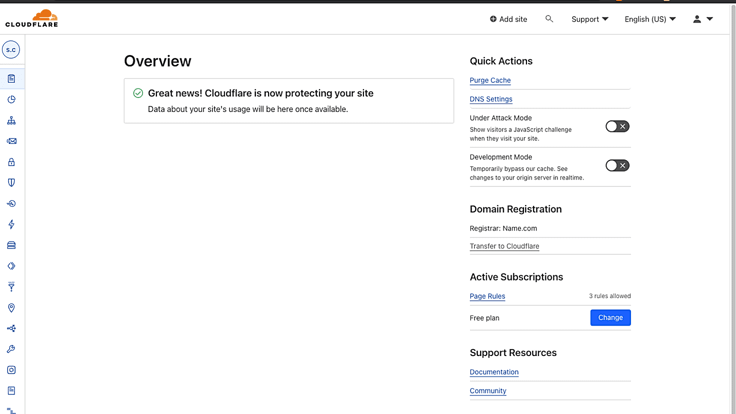Screen dimensions: 736x414
Task: Click '3 rules allowed' text
Action: [x=610, y=296]
